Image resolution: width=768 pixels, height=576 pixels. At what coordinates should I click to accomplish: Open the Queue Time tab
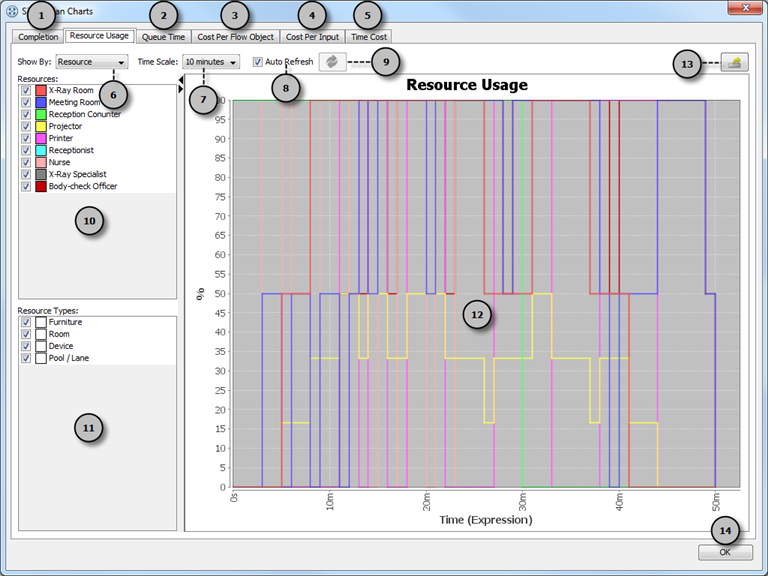coord(164,37)
